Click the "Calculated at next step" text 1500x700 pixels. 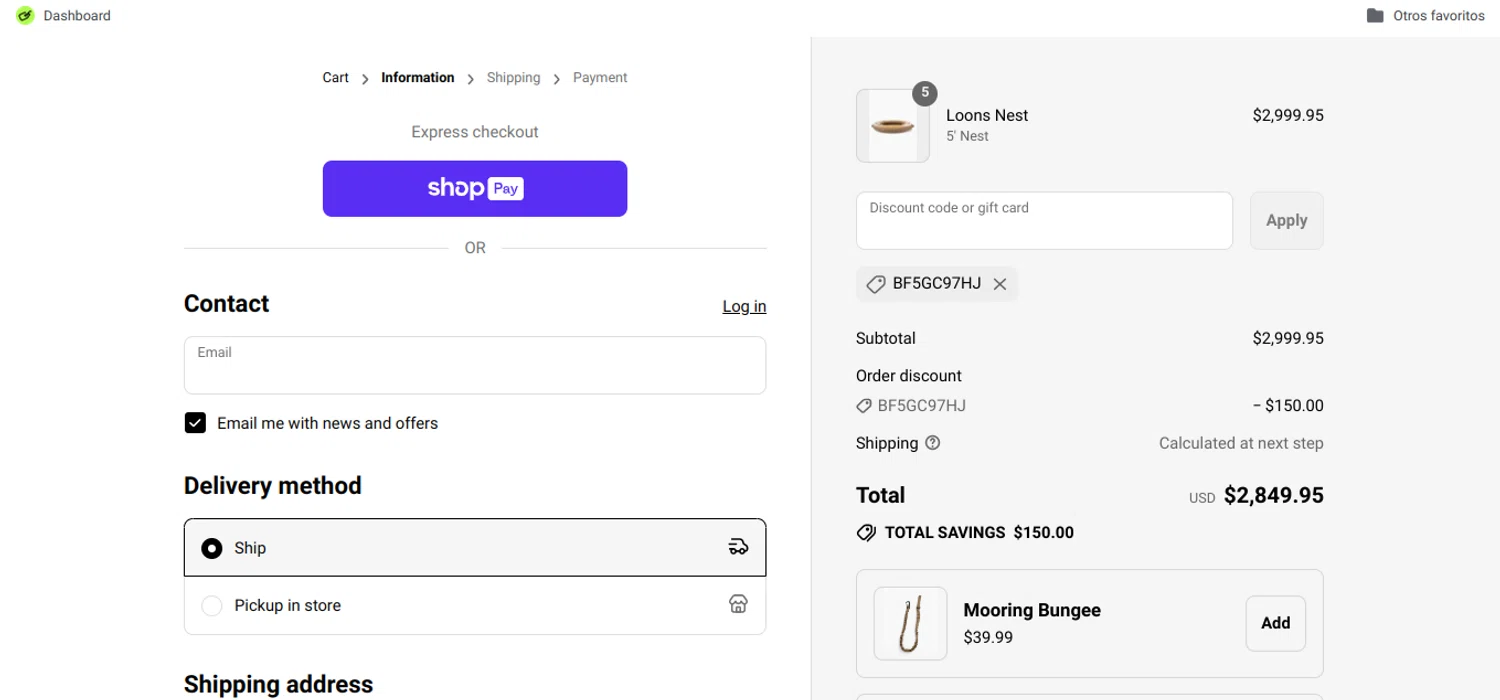[1241, 443]
